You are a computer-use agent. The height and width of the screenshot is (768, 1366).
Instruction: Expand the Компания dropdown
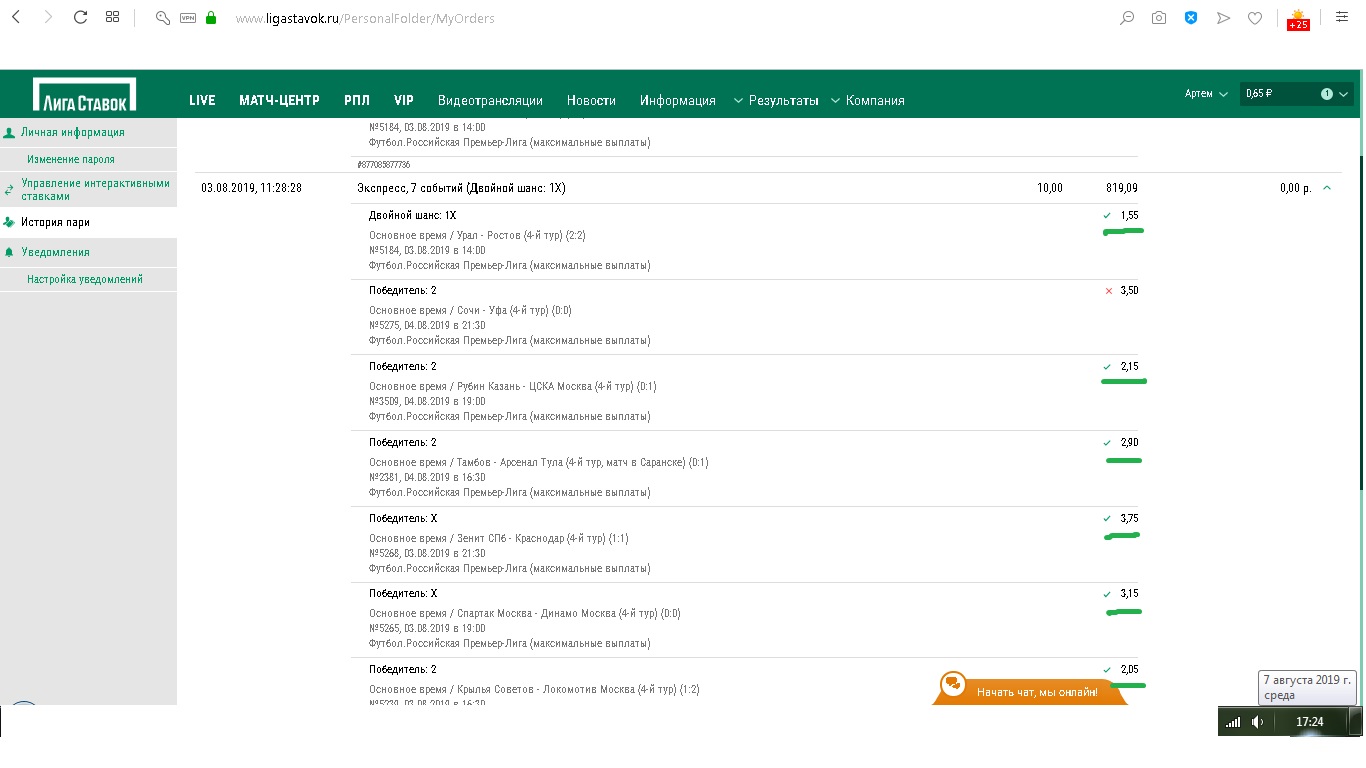point(867,100)
